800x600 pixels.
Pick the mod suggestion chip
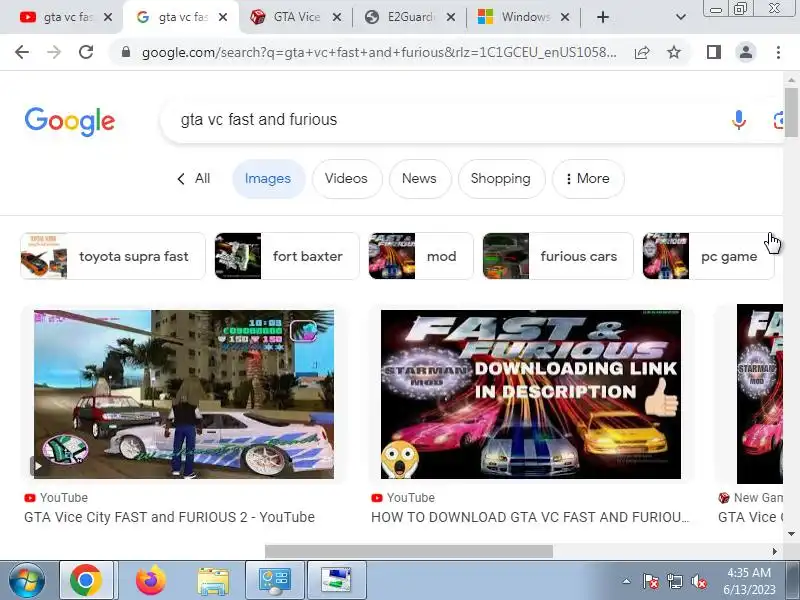coord(420,256)
